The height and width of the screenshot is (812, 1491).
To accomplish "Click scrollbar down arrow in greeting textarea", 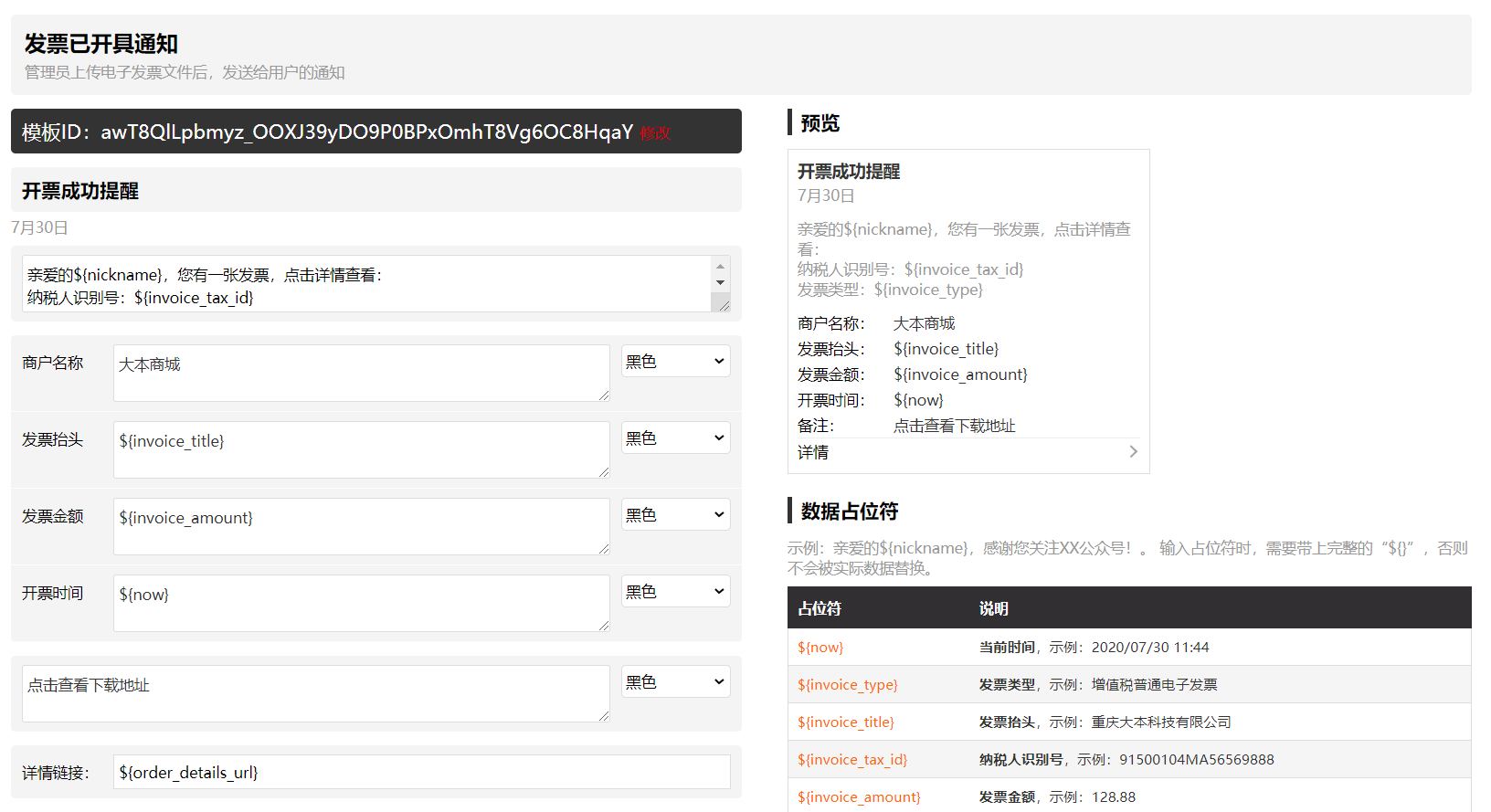I will [x=721, y=283].
